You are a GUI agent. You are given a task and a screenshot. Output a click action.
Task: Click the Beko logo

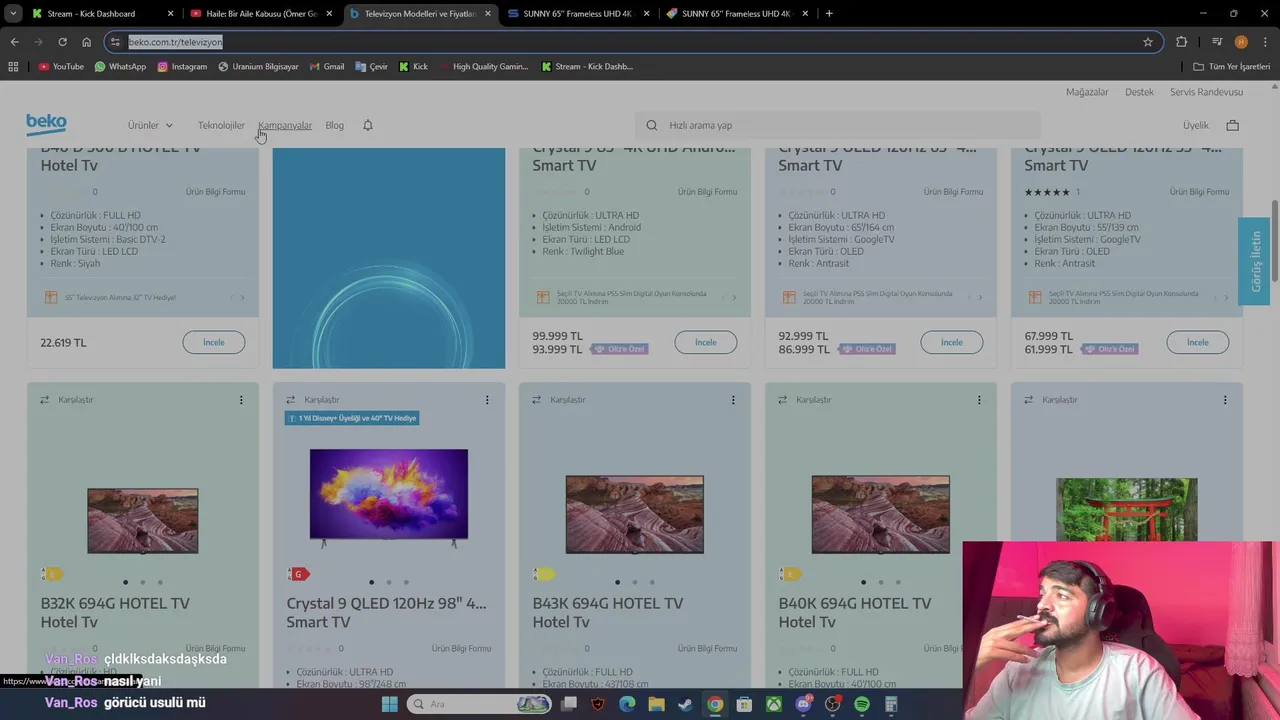click(46, 124)
